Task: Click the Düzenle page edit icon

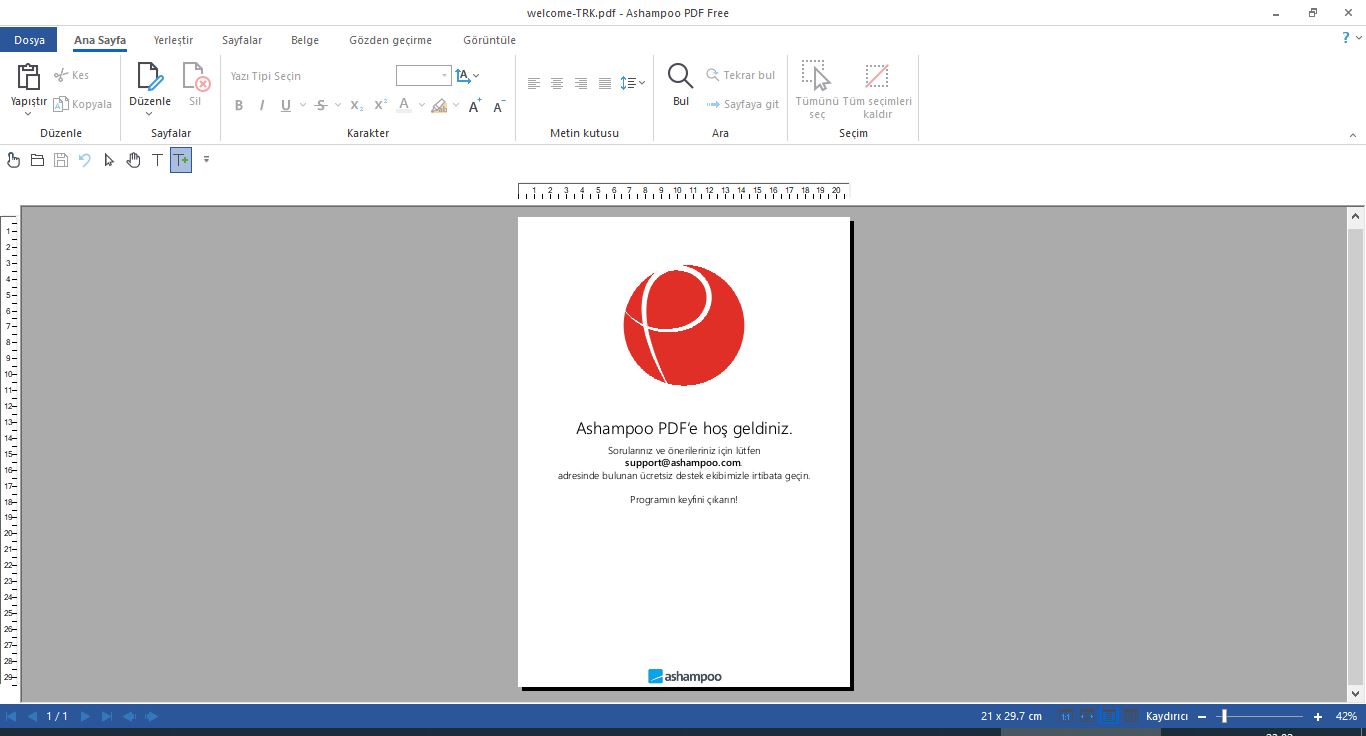Action: click(149, 76)
